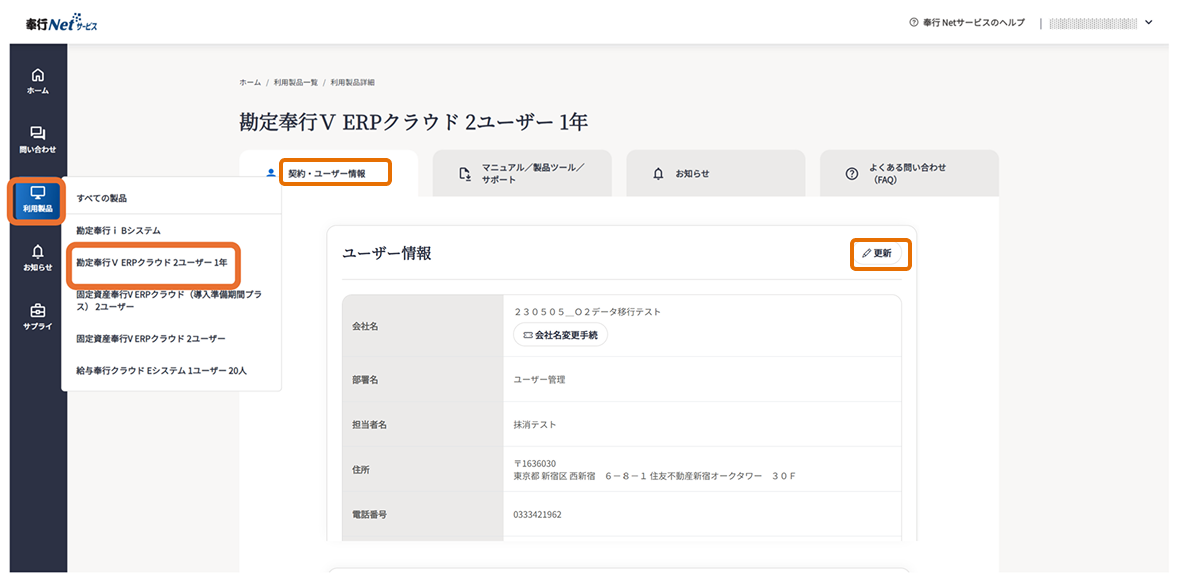
Task: Open the サプライ briefcase icon
Action: coord(37,316)
